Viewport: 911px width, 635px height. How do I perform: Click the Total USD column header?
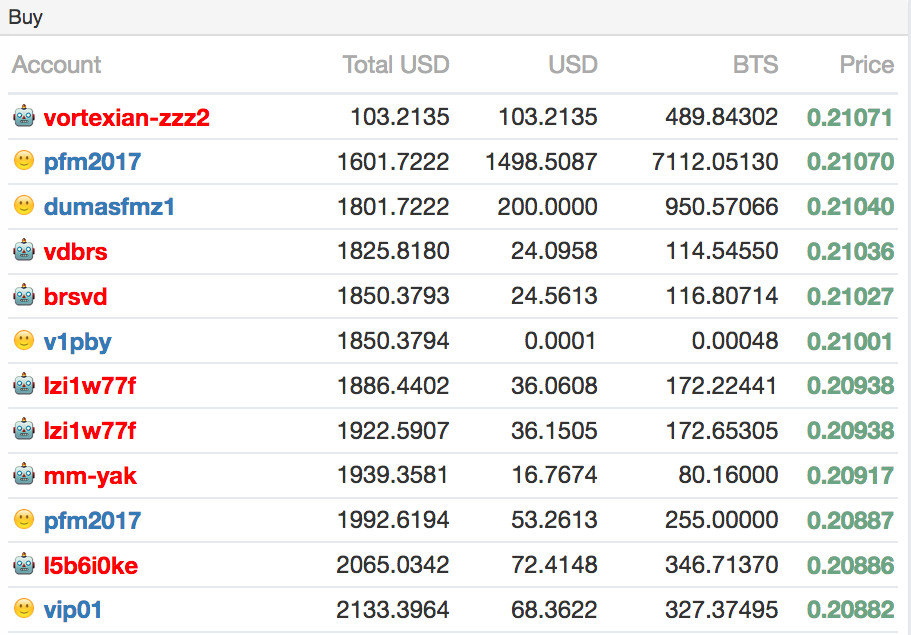click(396, 64)
